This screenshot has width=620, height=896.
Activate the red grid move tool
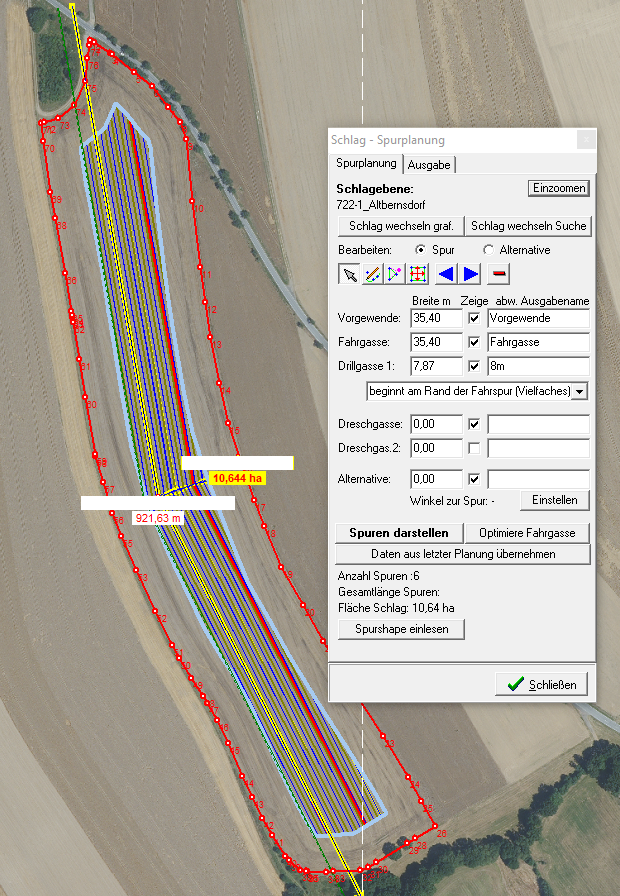point(418,274)
